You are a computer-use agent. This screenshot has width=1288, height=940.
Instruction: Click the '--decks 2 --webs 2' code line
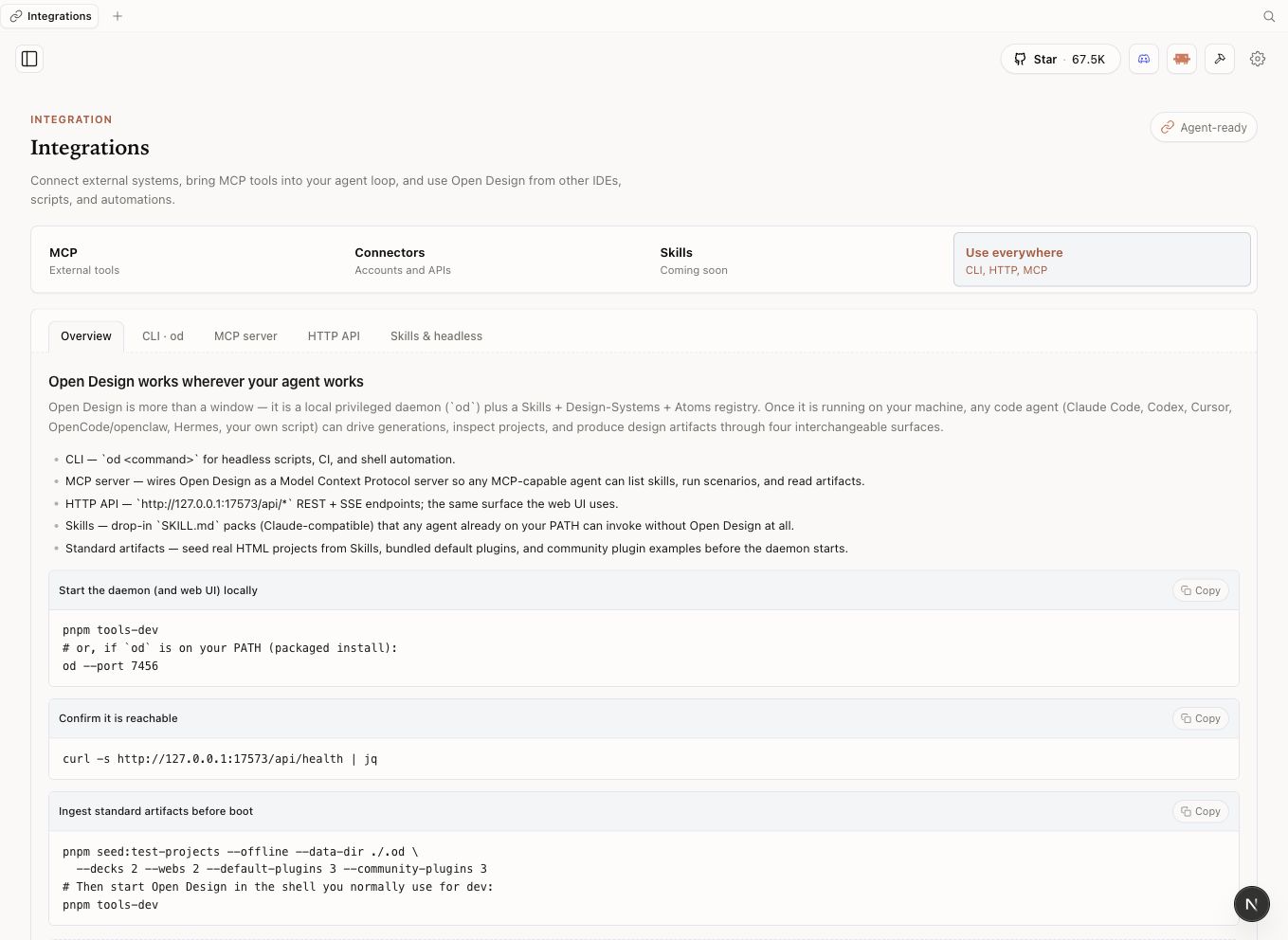281,869
